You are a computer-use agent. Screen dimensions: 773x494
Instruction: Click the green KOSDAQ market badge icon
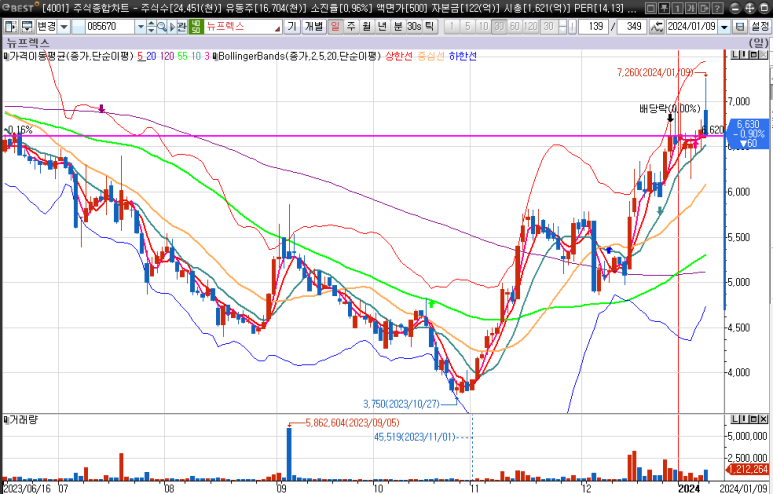(195, 27)
